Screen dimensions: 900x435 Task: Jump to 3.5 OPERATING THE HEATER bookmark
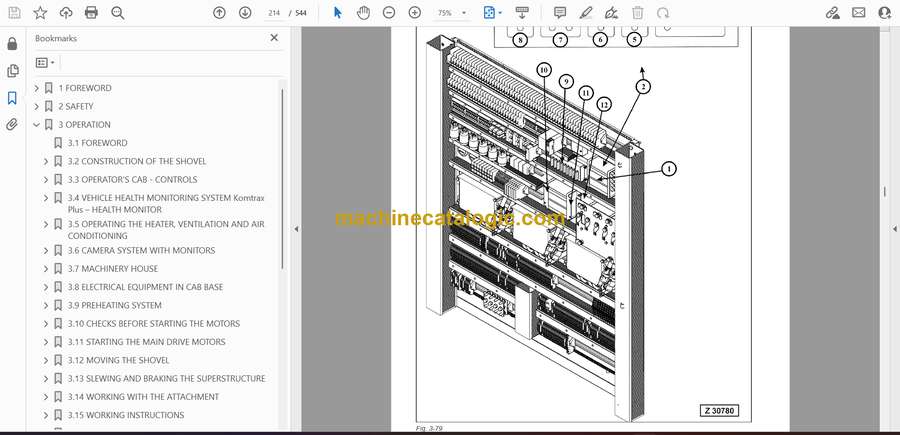166,230
